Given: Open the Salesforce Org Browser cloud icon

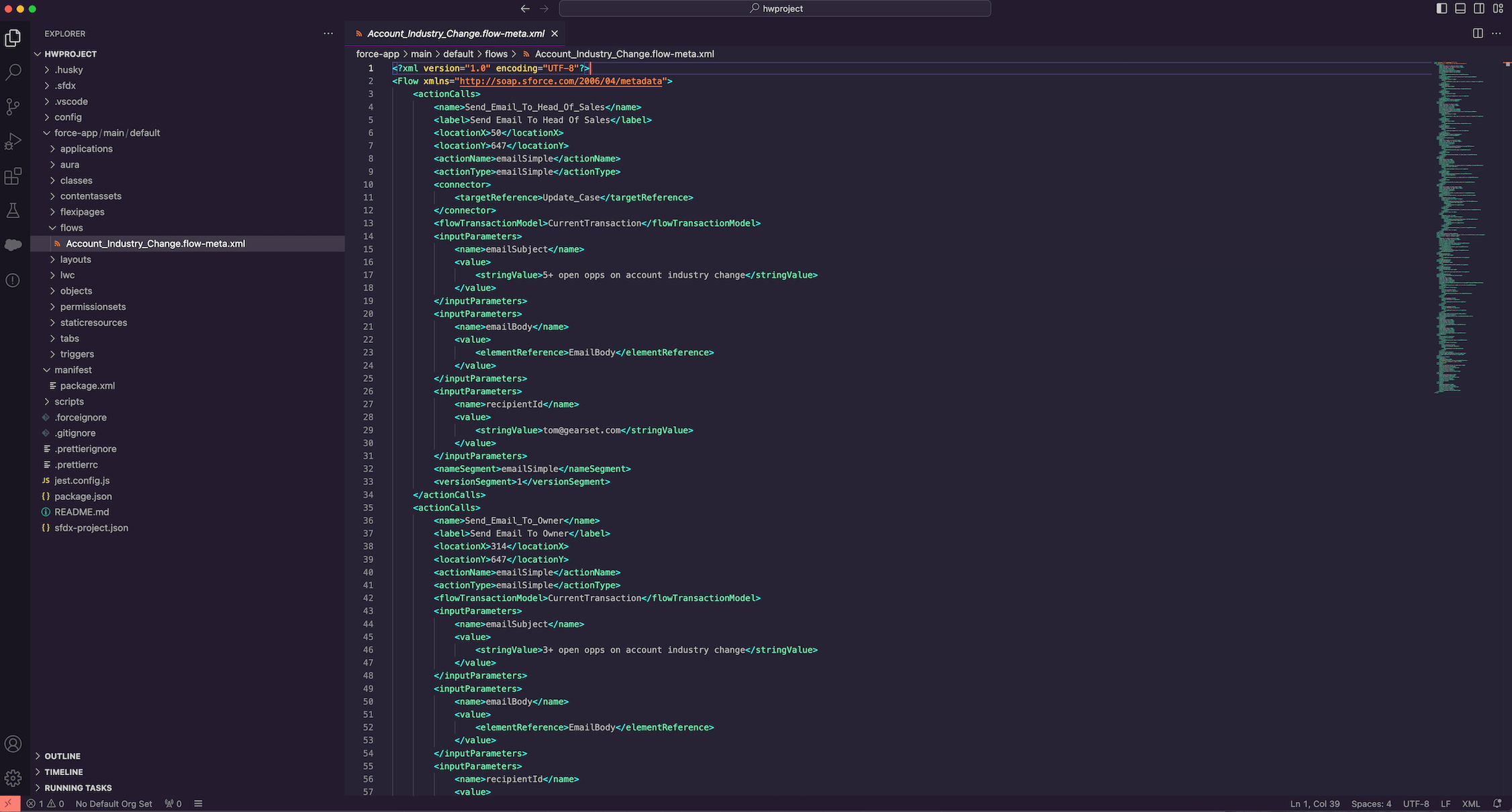Looking at the screenshot, I should [x=13, y=245].
